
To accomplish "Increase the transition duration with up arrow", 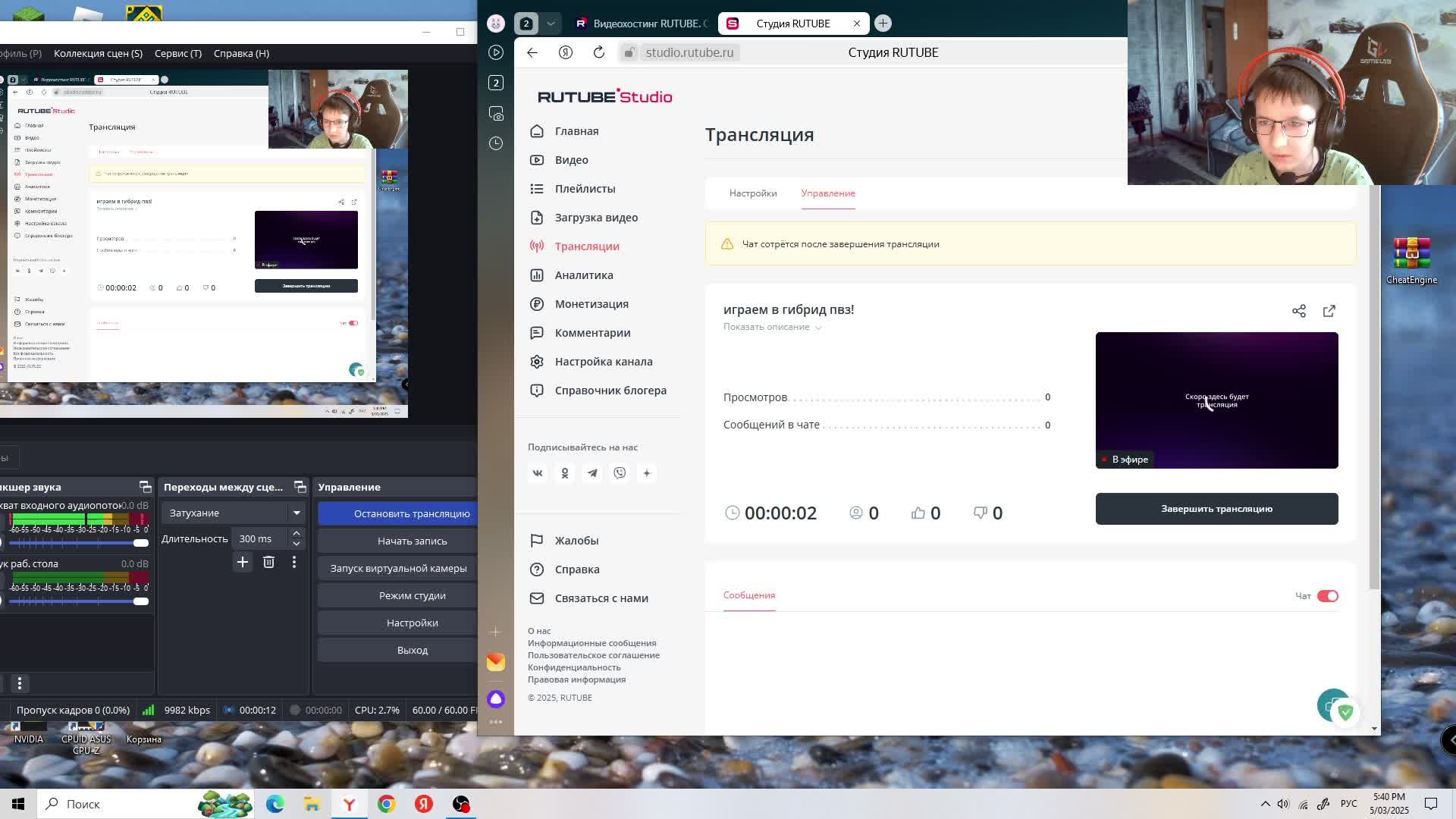I will pyautogui.click(x=297, y=534).
